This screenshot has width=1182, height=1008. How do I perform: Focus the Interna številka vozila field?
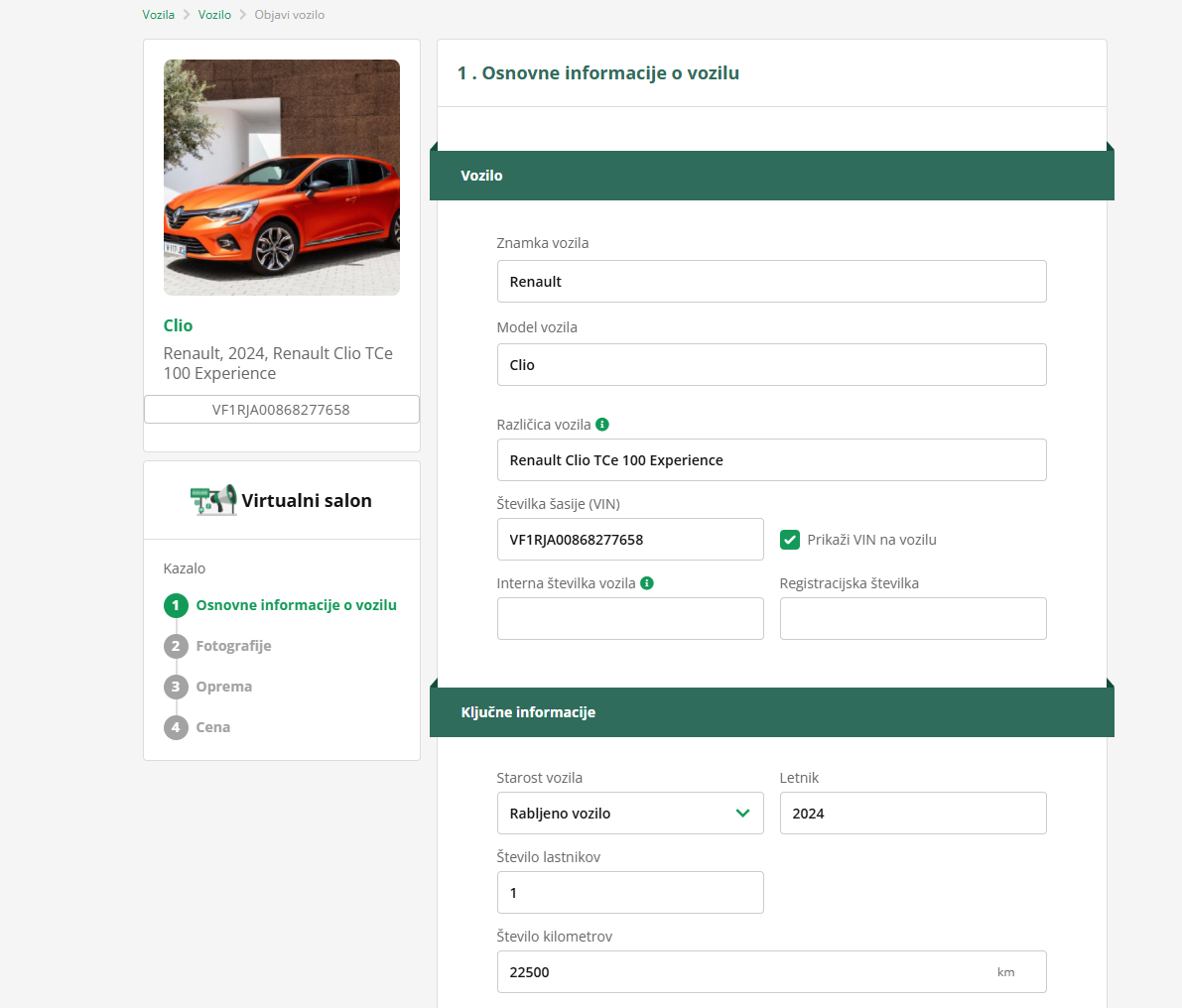630,618
